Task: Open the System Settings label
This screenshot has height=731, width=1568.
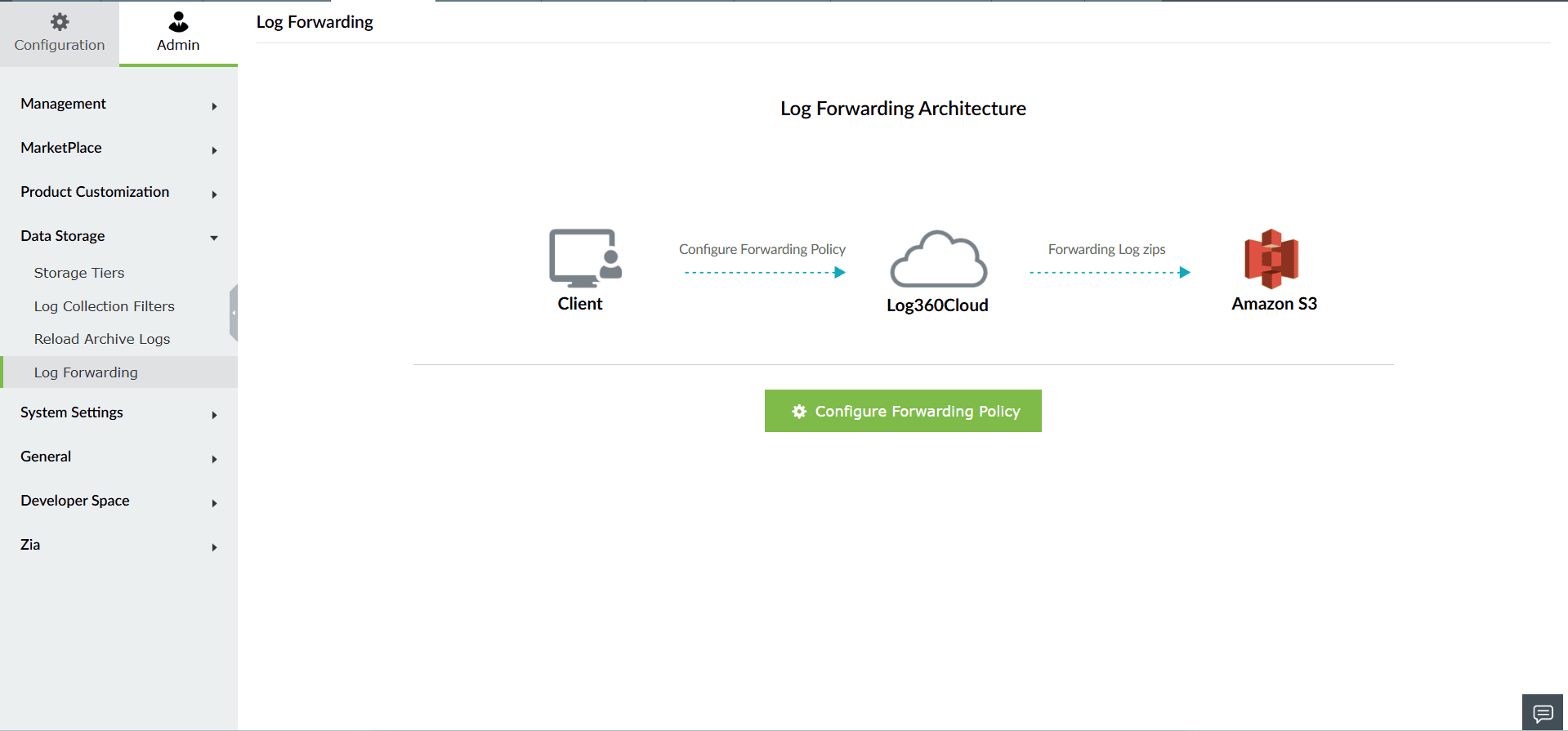Action: click(72, 412)
